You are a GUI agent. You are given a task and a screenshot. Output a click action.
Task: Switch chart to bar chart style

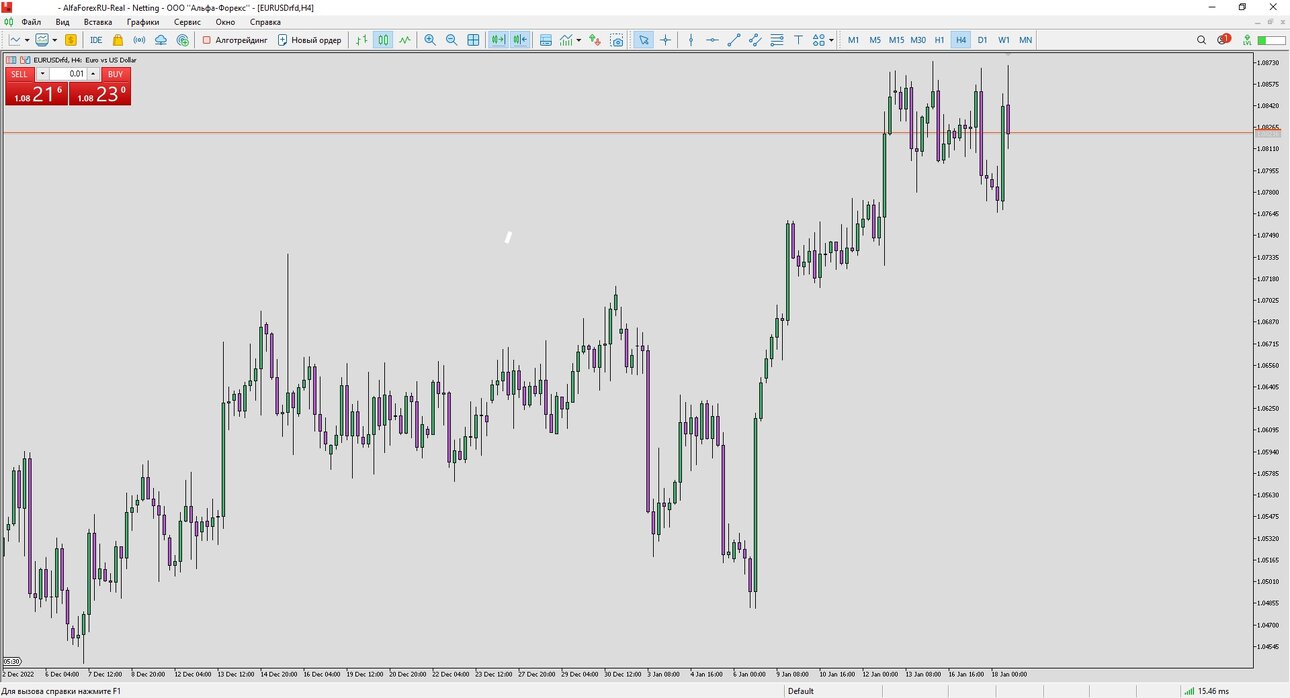[x=362, y=40]
